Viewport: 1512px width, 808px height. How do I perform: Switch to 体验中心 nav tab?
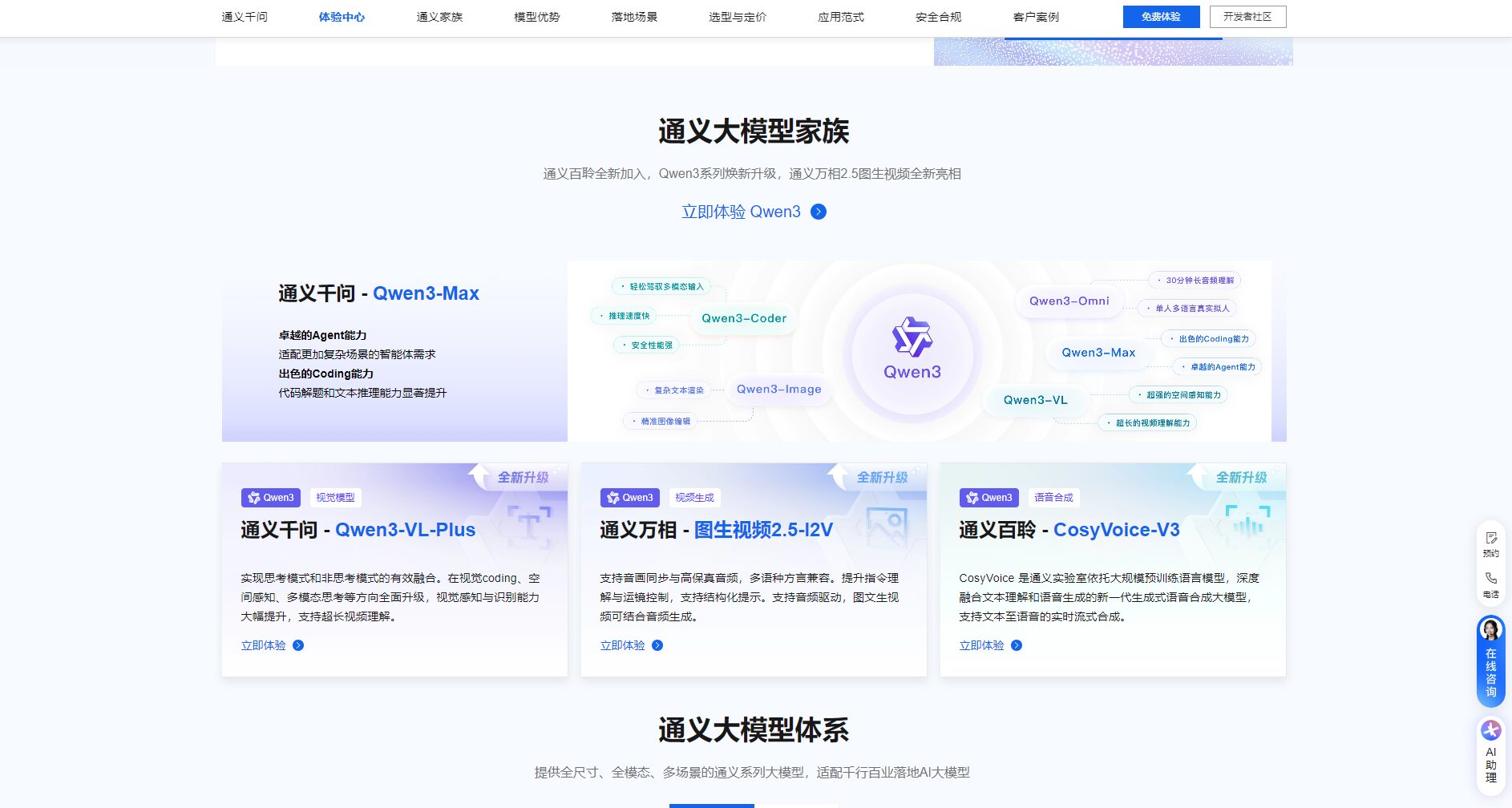coord(342,17)
